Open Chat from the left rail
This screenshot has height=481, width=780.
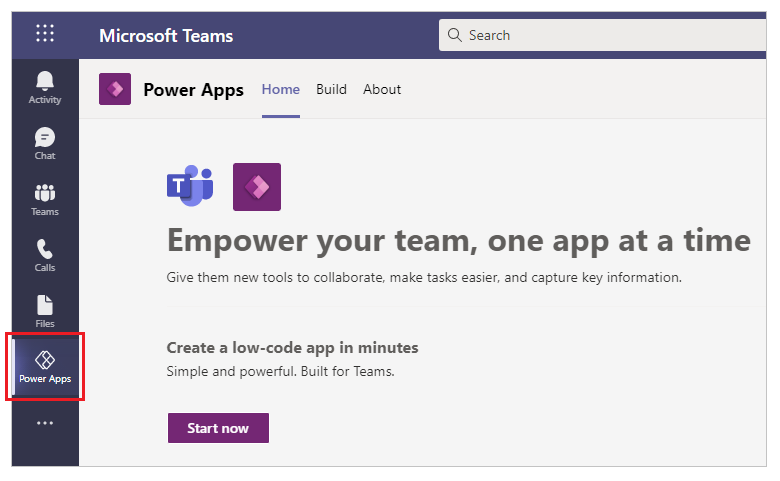[45, 144]
